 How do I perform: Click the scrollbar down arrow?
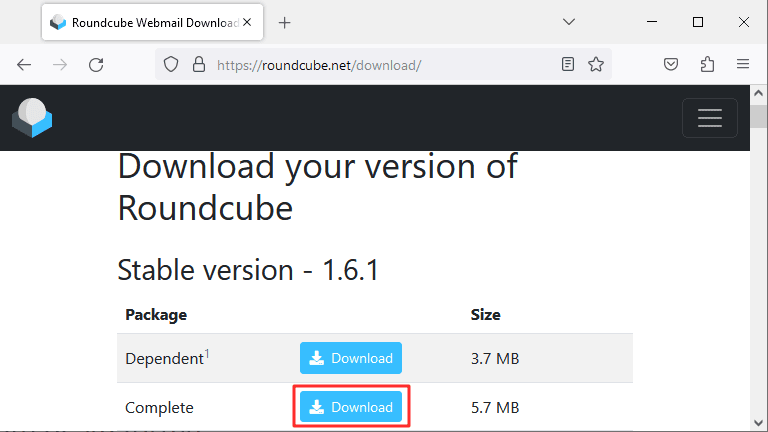click(x=758, y=423)
